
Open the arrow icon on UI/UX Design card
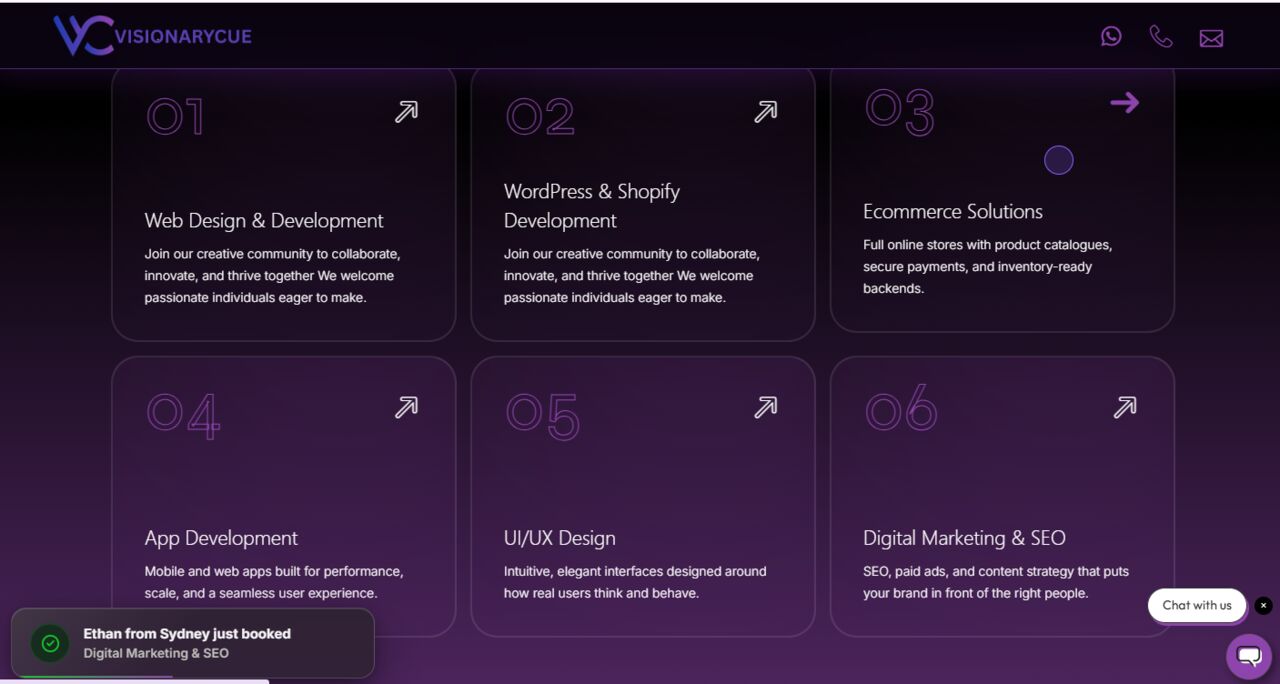coord(765,407)
